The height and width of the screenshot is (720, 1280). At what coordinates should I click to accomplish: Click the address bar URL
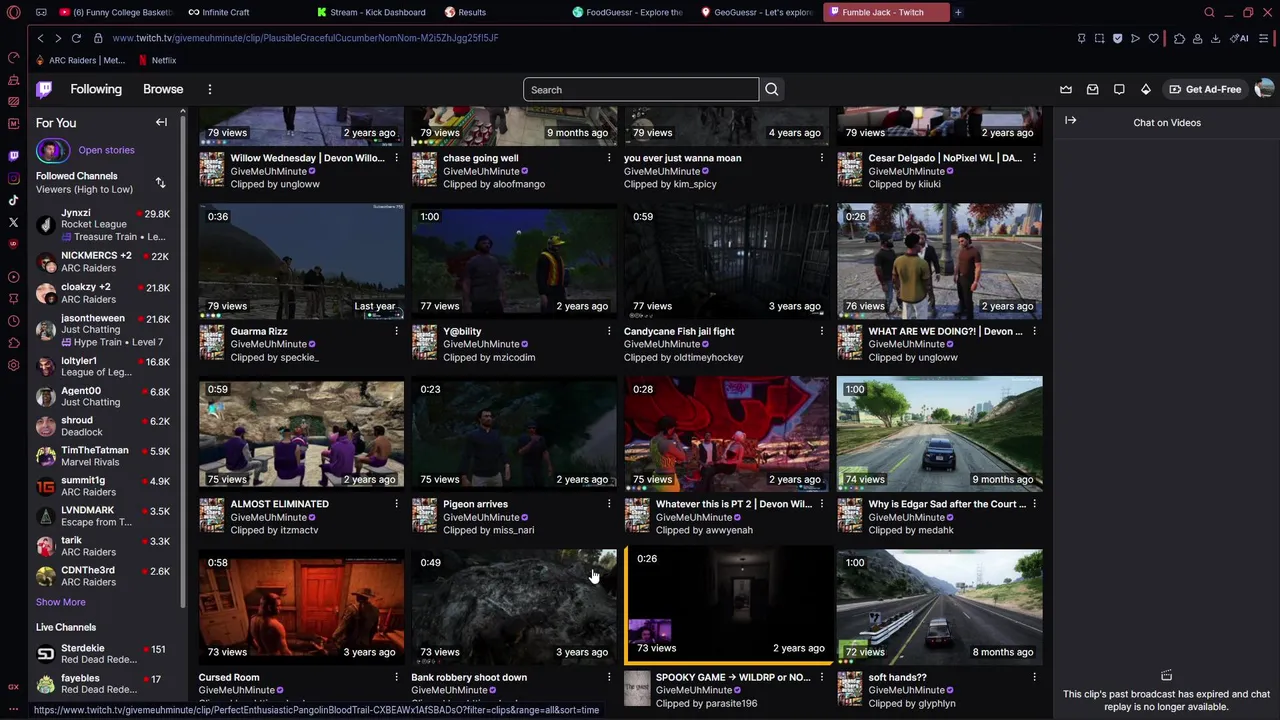point(305,38)
